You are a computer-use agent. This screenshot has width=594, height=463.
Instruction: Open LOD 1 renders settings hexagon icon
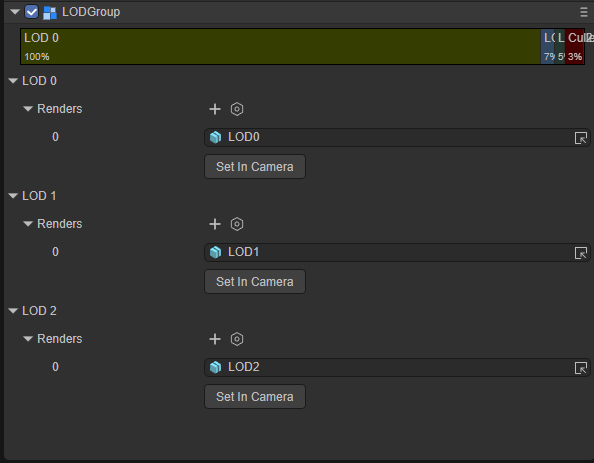[x=237, y=224]
